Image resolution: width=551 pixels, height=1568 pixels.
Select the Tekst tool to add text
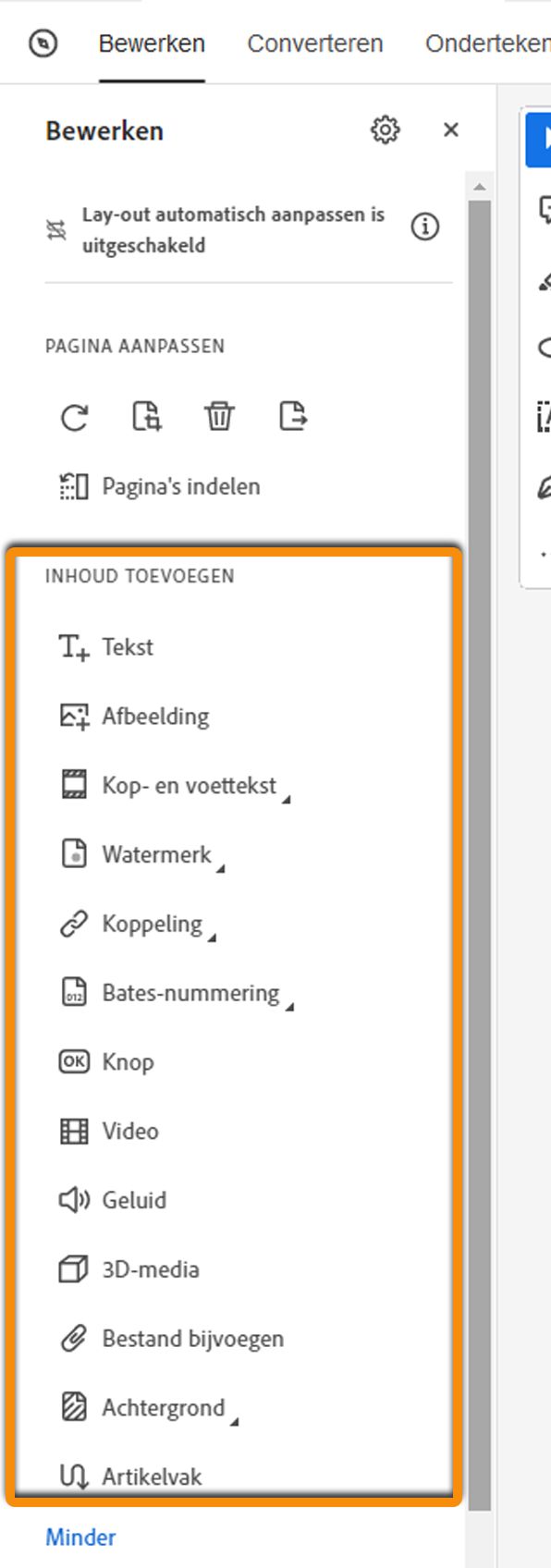point(128,646)
